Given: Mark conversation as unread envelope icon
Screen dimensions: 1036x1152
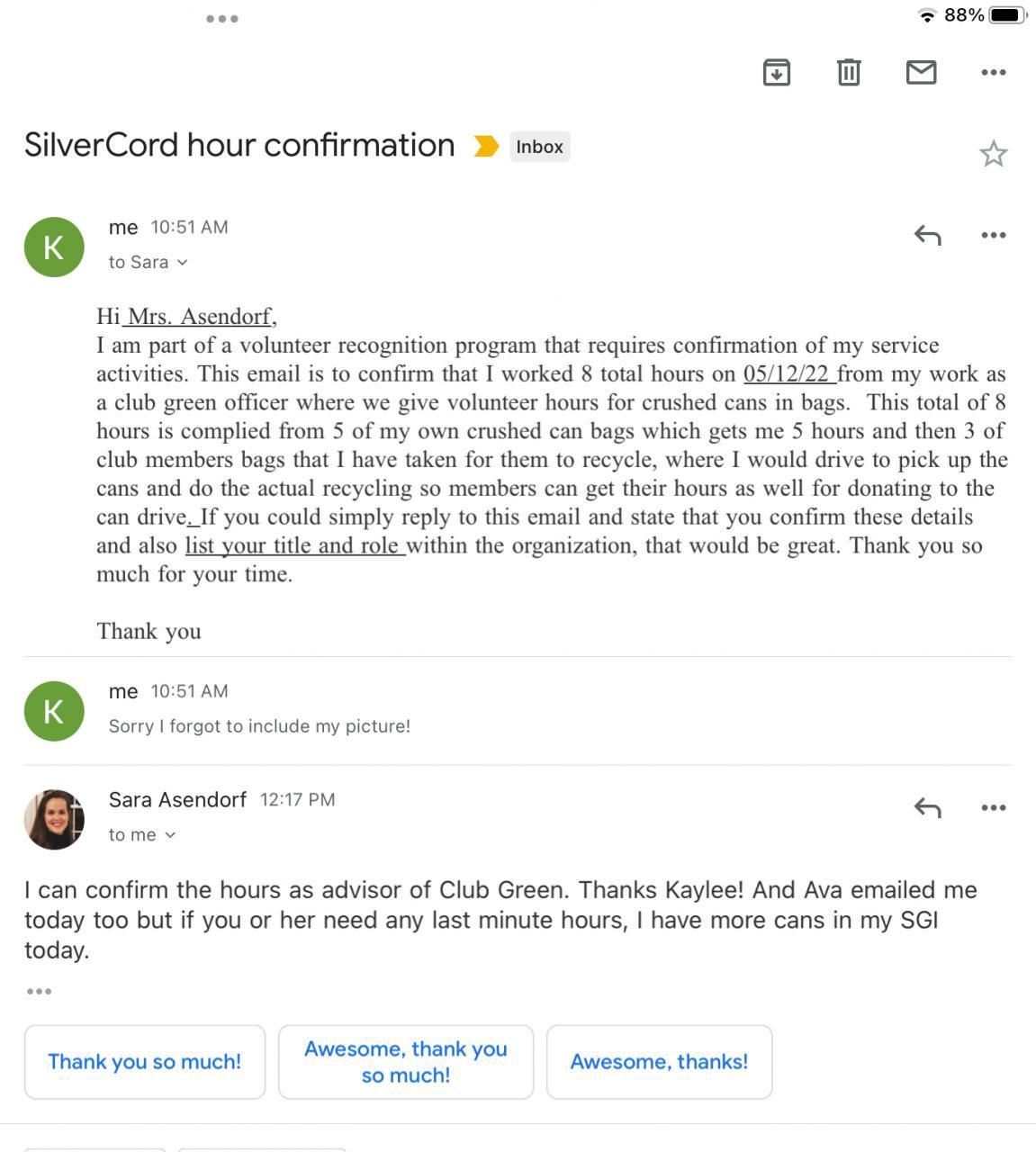Looking at the screenshot, I should (921, 72).
